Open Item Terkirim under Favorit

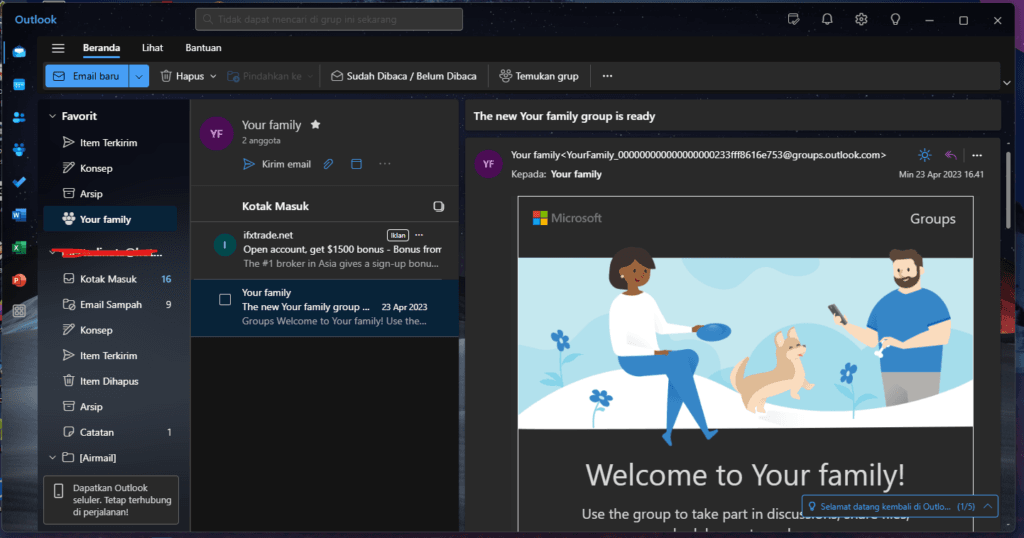click(x=110, y=142)
